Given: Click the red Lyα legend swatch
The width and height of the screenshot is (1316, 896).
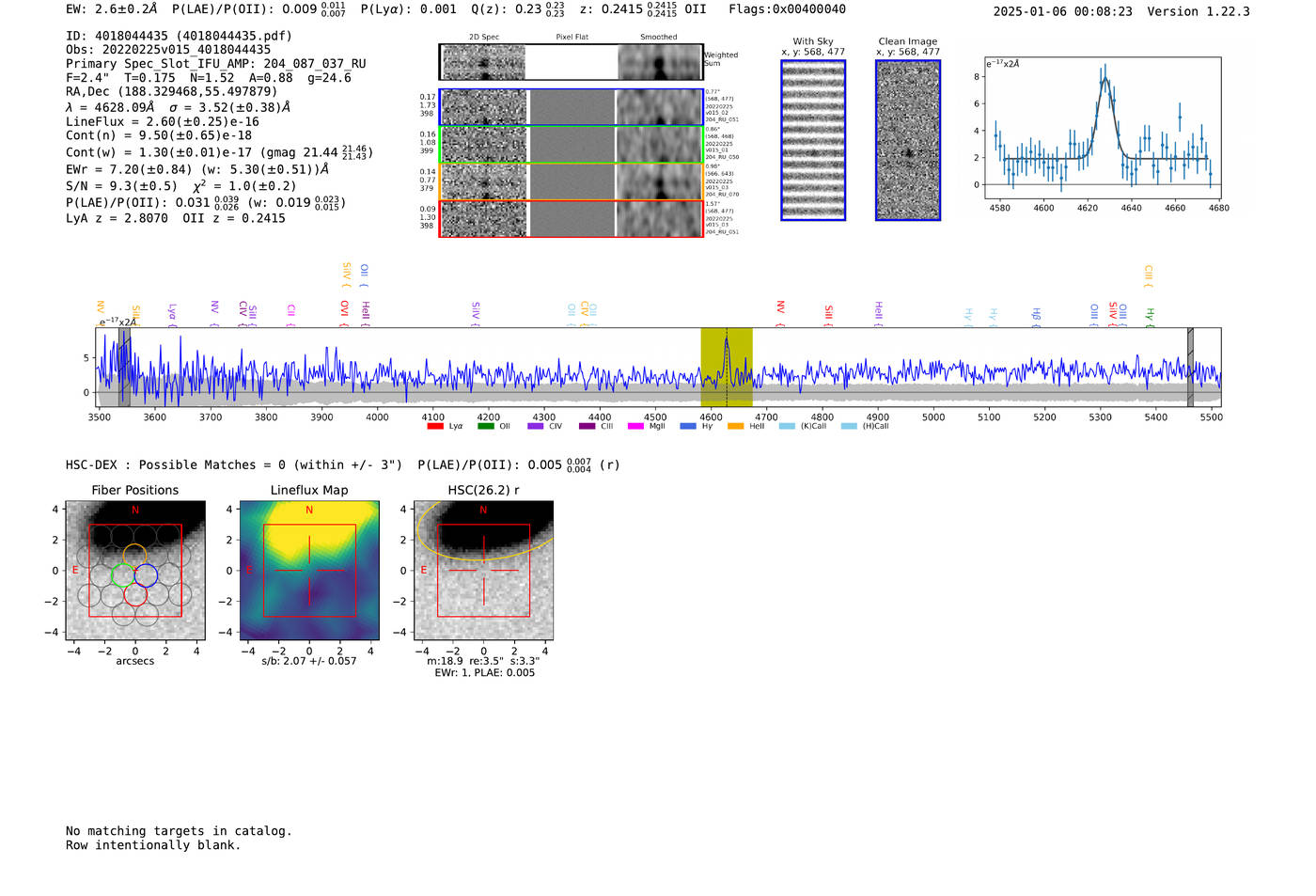Looking at the screenshot, I should 434,426.
